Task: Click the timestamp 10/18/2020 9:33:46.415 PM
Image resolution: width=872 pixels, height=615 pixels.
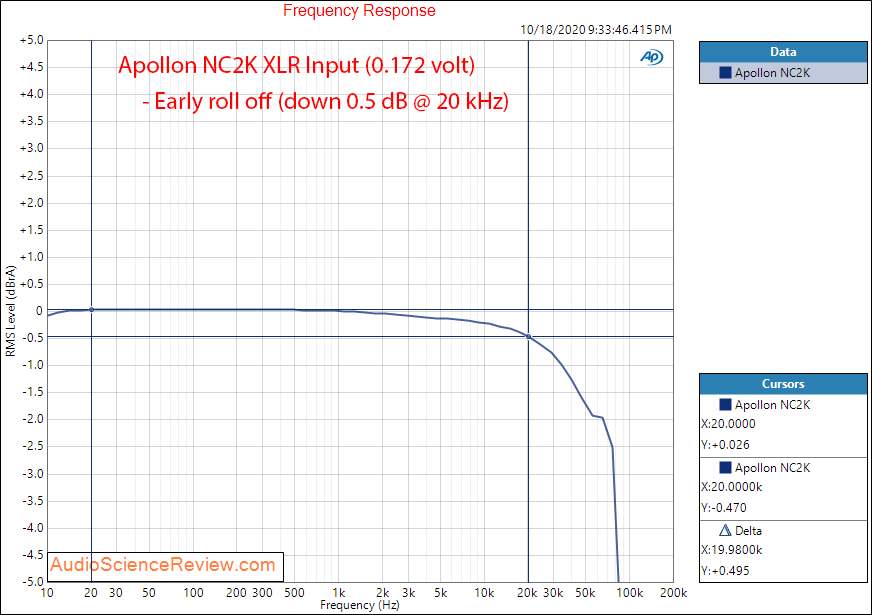Action: click(596, 29)
